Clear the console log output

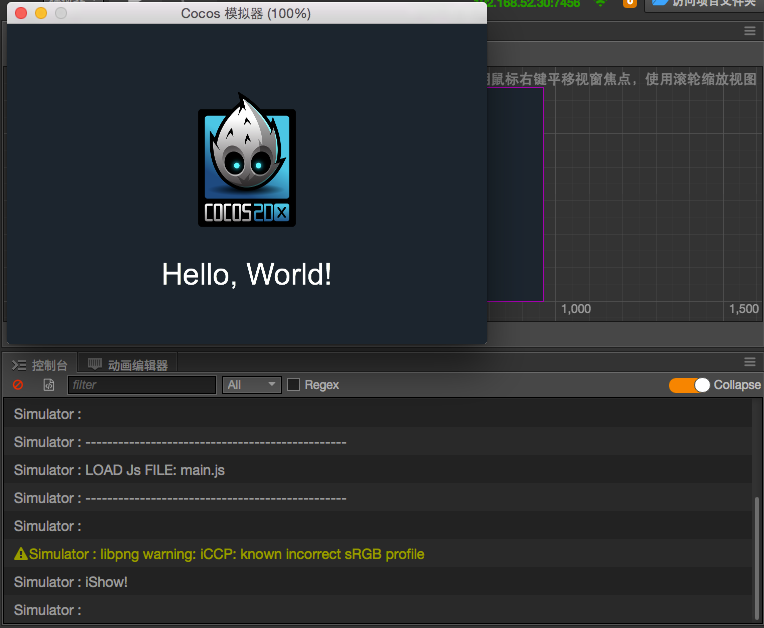(x=18, y=385)
